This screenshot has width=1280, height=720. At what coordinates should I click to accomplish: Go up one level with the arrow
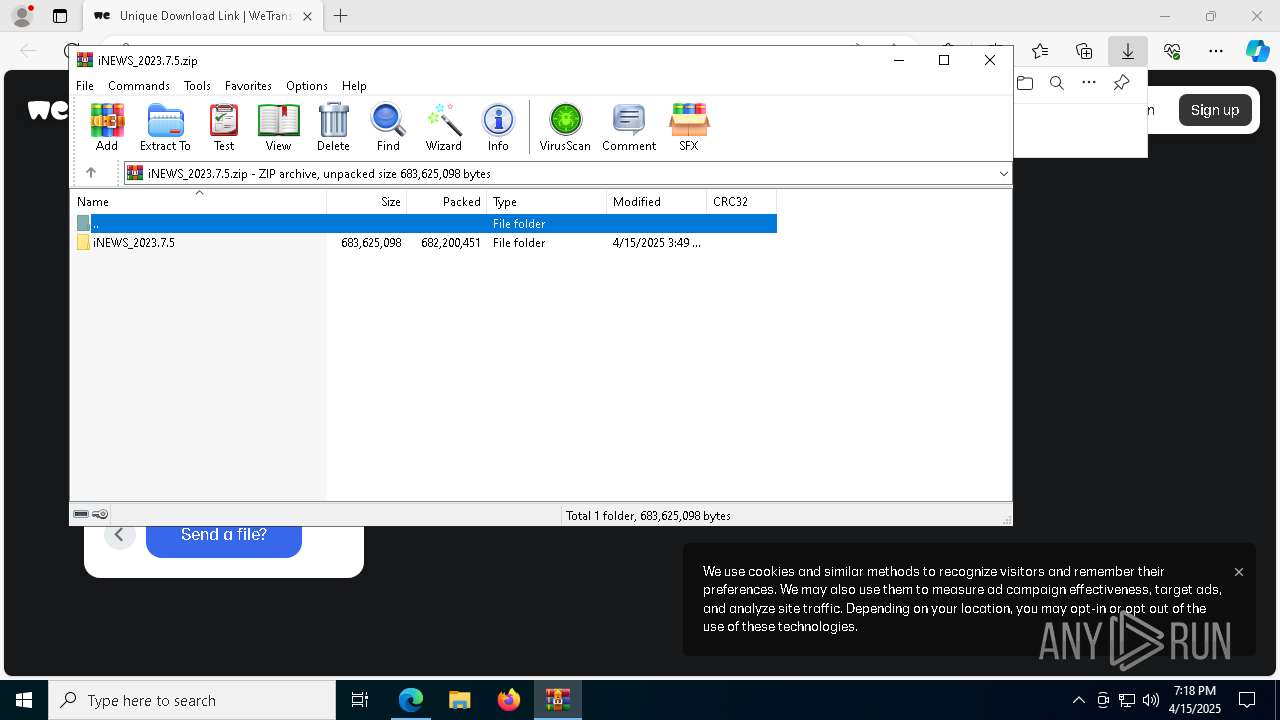[x=91, y=173]
